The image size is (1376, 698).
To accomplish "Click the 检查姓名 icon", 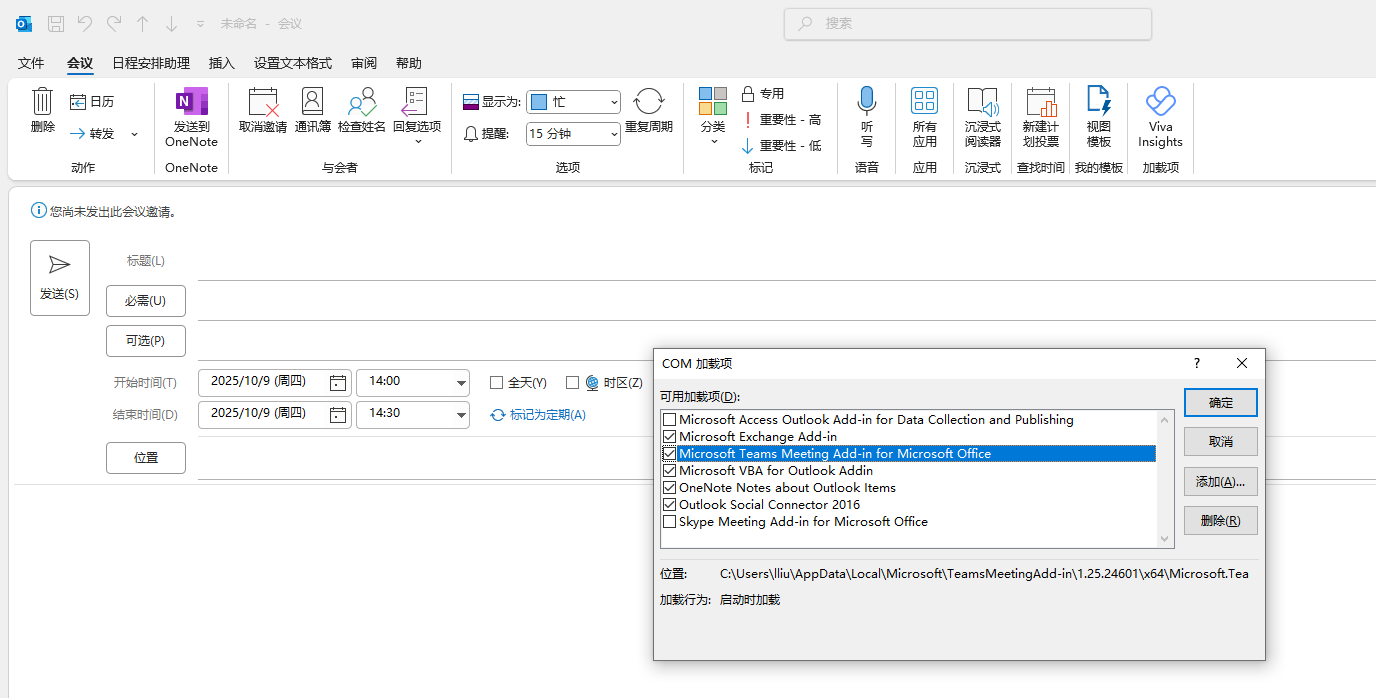I will (x=361, y=103).
